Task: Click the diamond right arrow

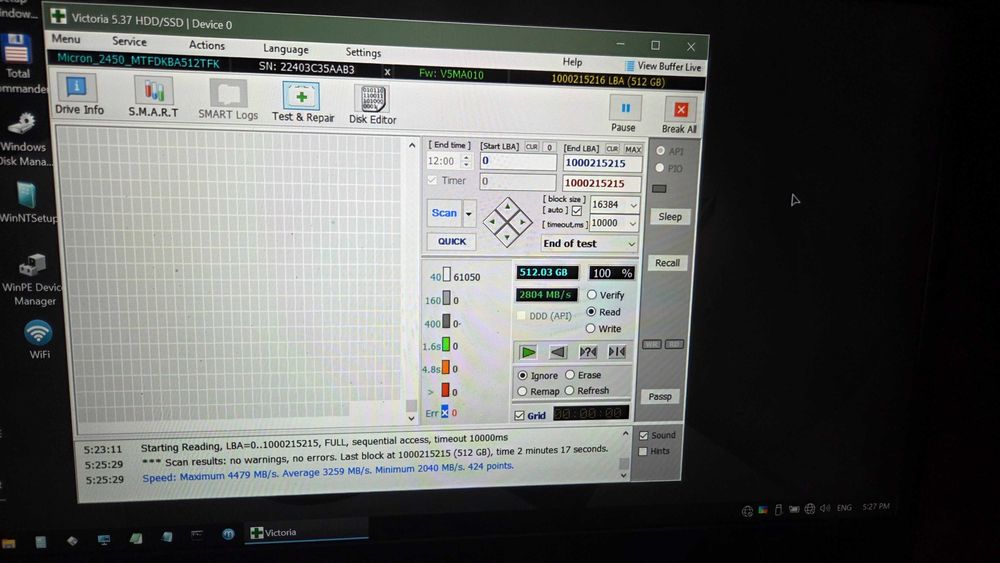Action: pyautogui.click(x=523, y=222)
